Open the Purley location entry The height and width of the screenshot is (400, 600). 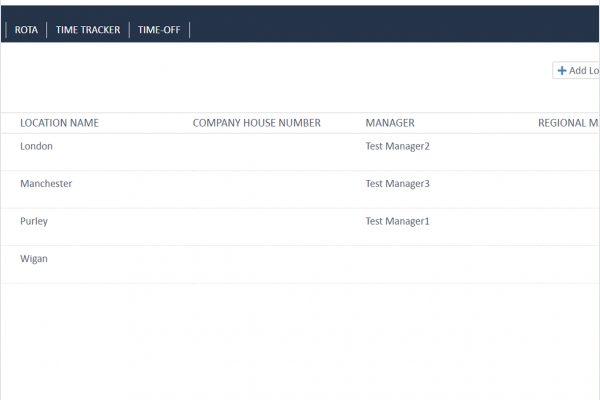(34, 221)
